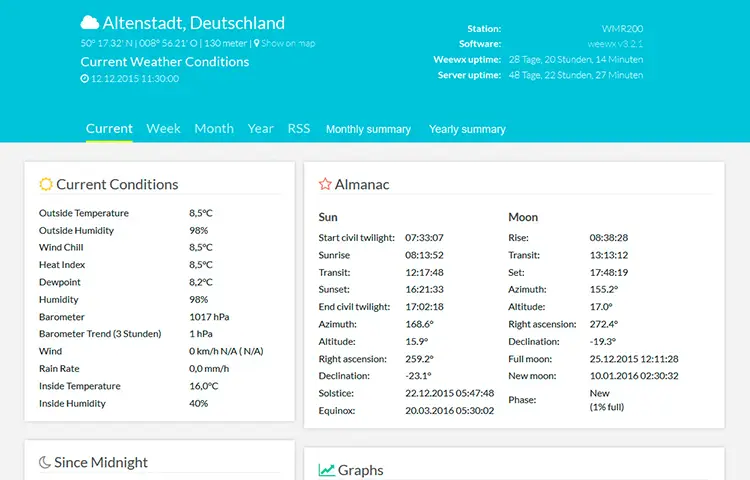Switch to the Week tab
This screenshot has height=480, width=750.
(x=164, y=129)
